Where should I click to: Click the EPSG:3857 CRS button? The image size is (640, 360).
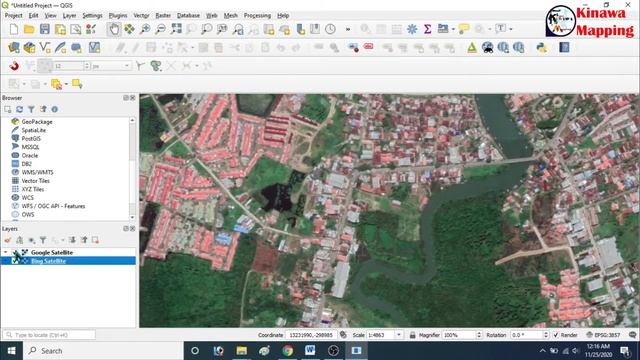[604, 335]
